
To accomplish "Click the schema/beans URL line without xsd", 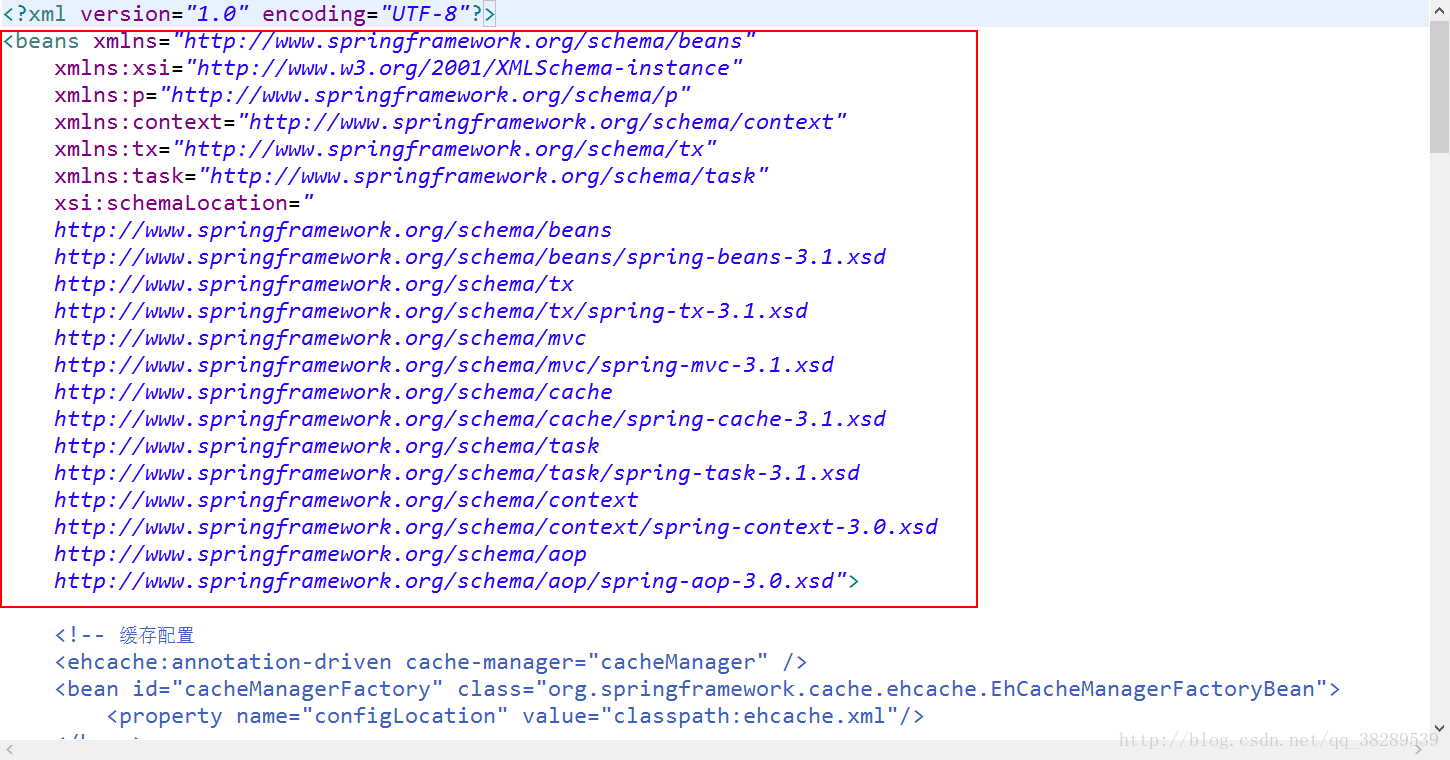I will click(x=333, y=231).
